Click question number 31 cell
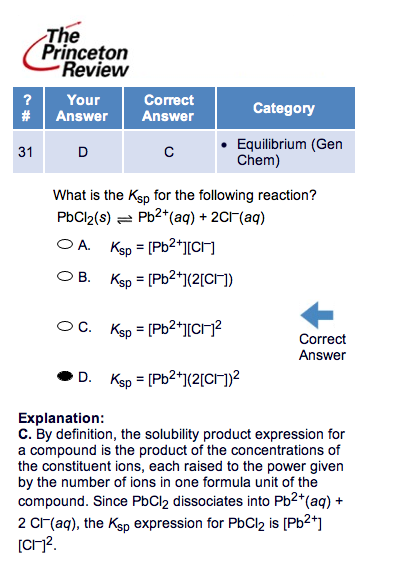This screenshot has height=584, width=420. (28, 152)
